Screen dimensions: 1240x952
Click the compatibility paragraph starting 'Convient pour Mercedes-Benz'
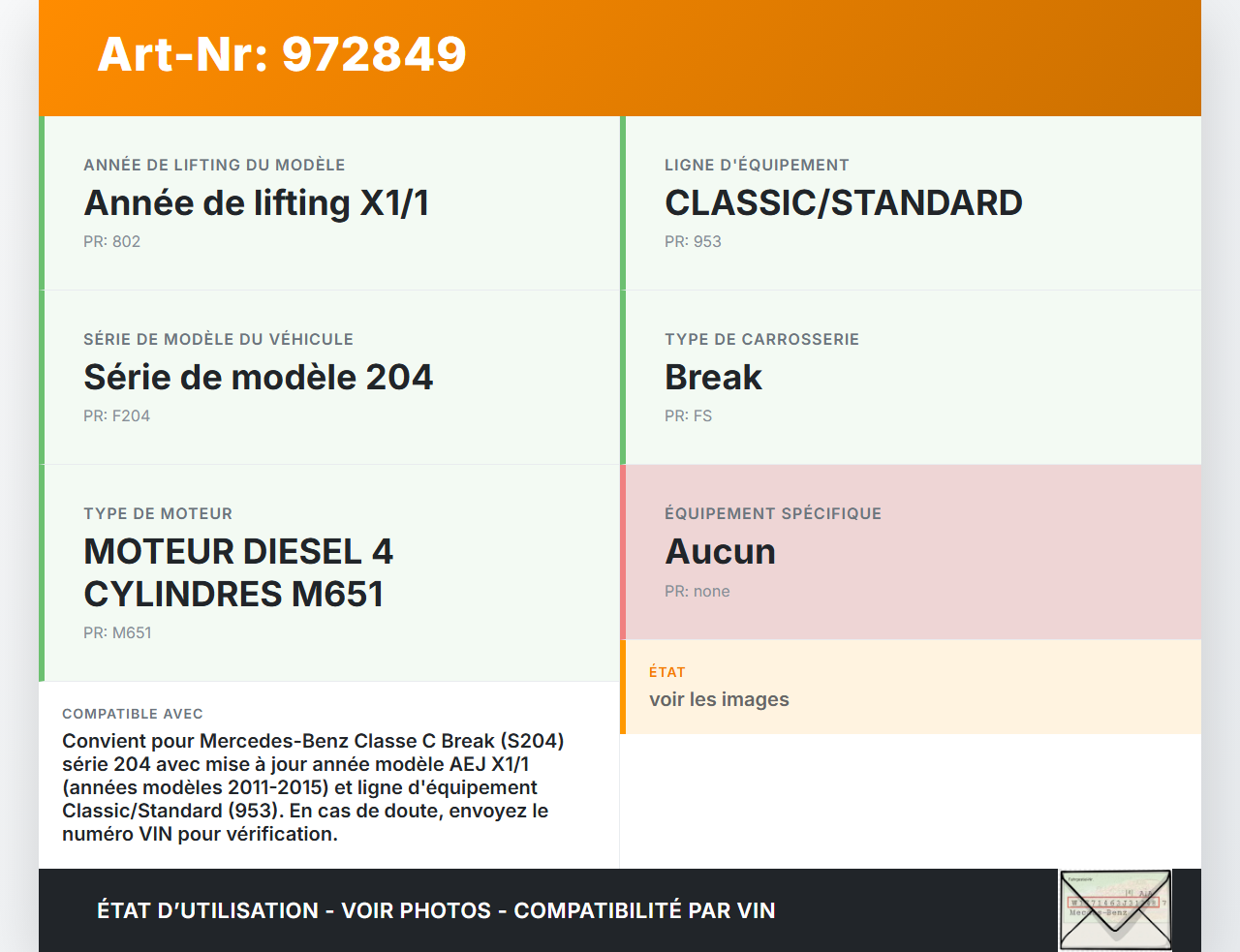[313, 787]
